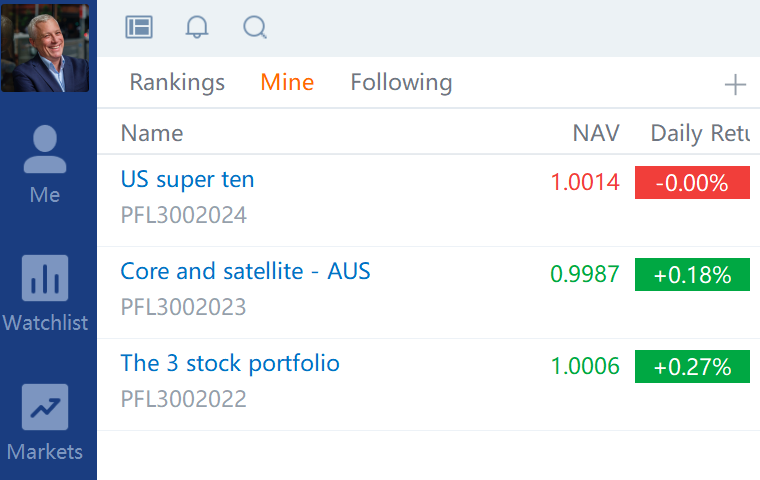
Task: Toggle the sidebar layout panel icon
Action: point(139,27)
